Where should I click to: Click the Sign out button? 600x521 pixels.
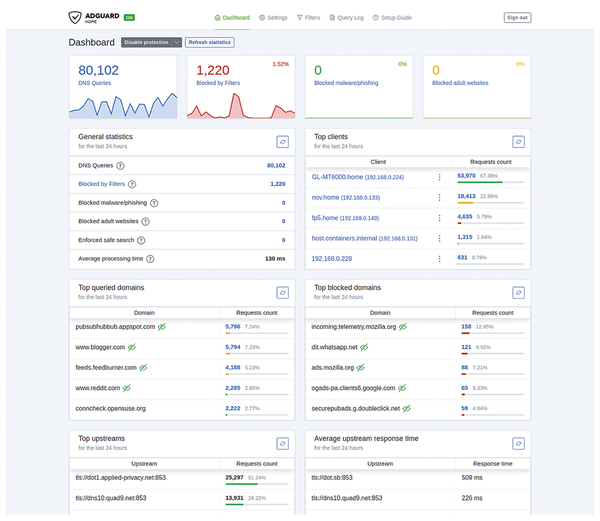(517, 18)
